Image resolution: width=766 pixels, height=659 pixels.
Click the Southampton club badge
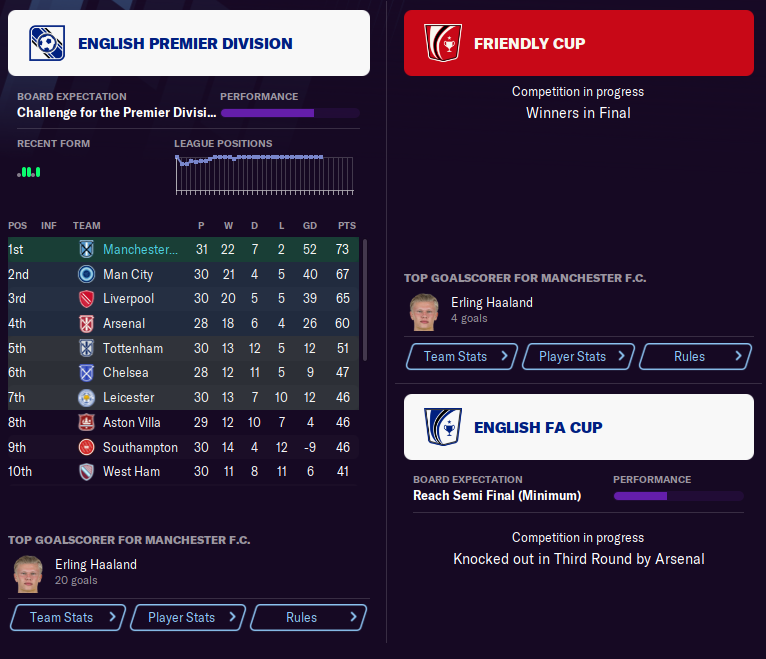pyautogui.click(x=87, y=447)
